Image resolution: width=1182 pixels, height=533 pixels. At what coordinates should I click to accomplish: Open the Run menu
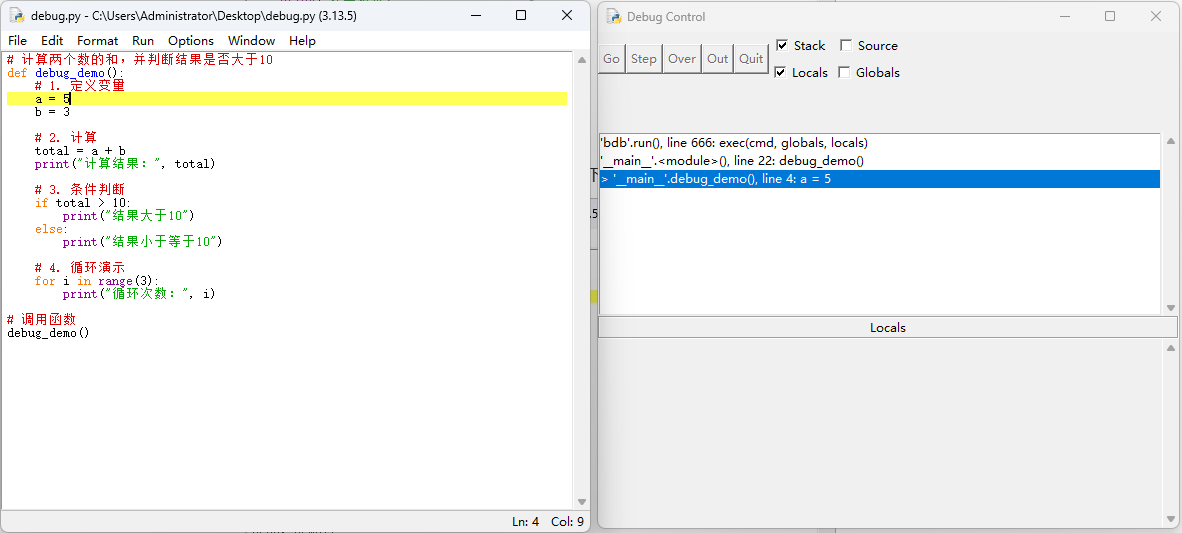point(143,41)
